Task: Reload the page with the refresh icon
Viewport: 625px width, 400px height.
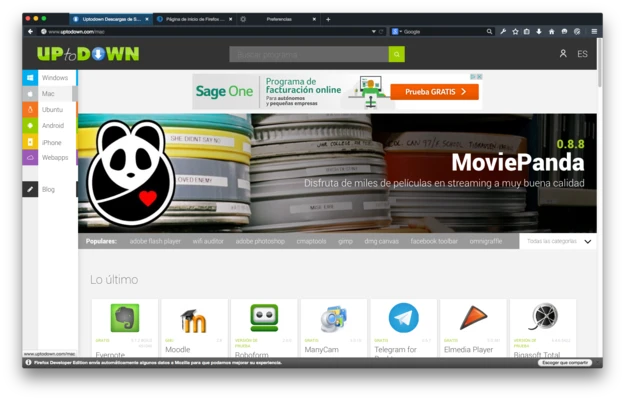Action: click(381, 31)
